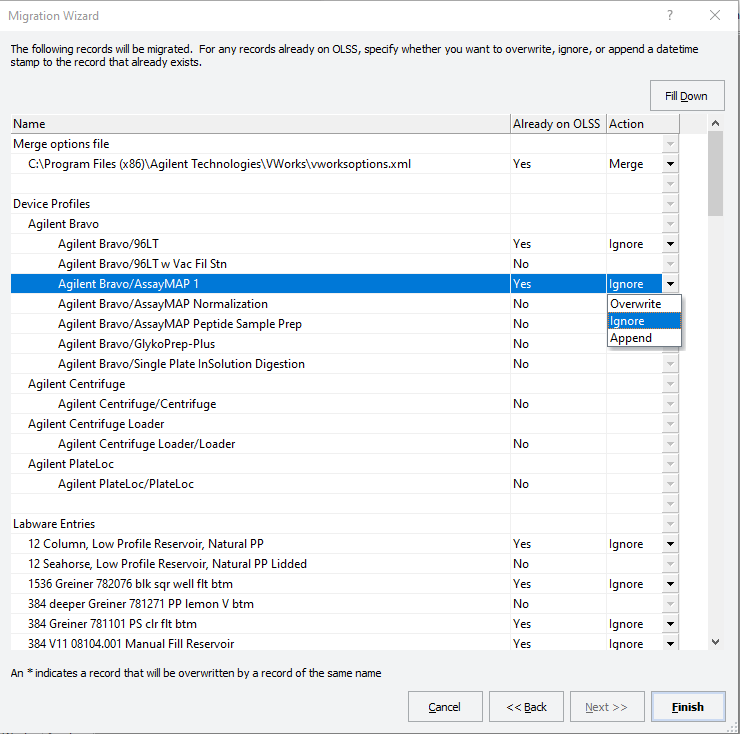Select the Agilent Centrifuge Loader group row

pyautogui.click(x=345, y=424)
